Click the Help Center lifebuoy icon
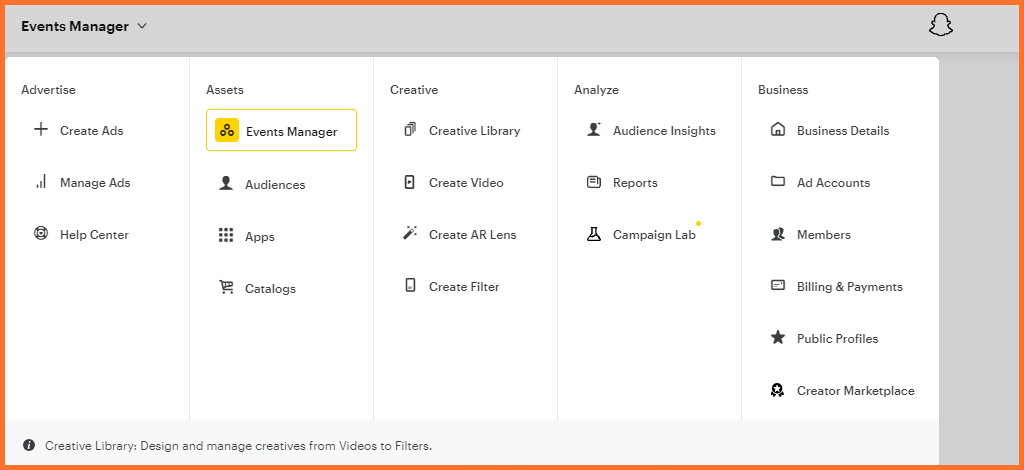 coord(41,235)
